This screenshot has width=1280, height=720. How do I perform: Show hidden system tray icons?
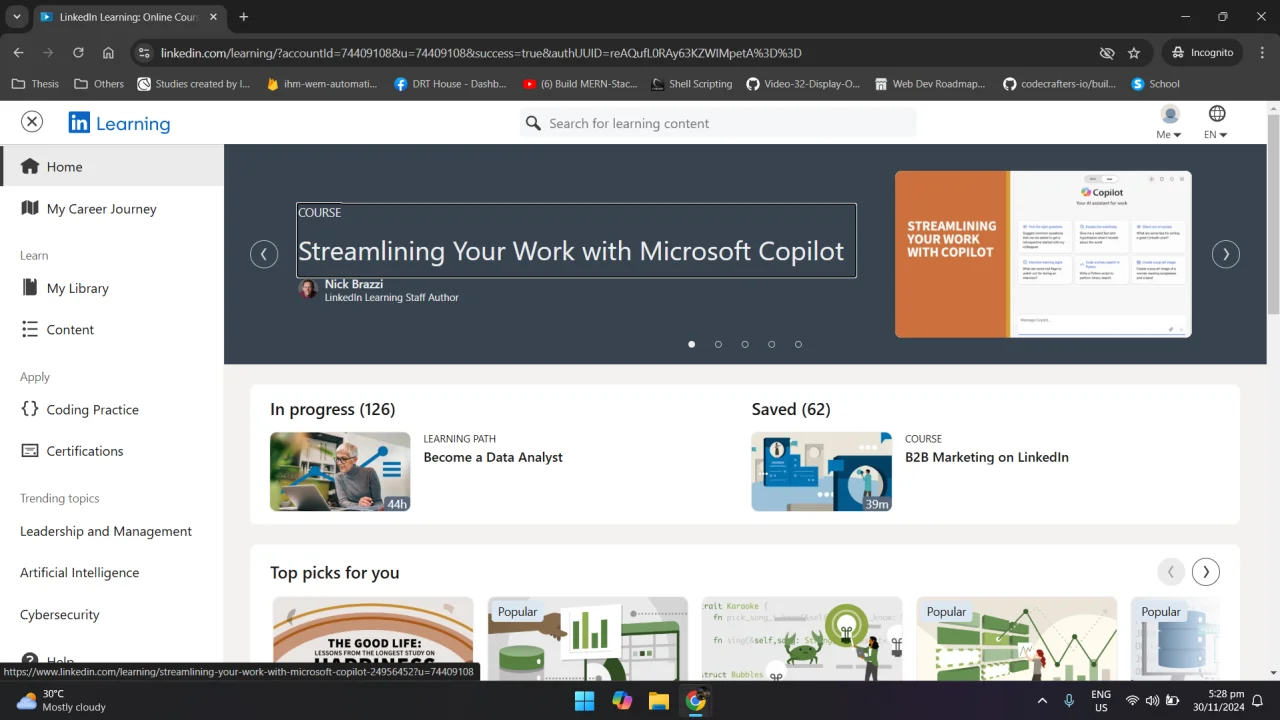click(1042, 701)
